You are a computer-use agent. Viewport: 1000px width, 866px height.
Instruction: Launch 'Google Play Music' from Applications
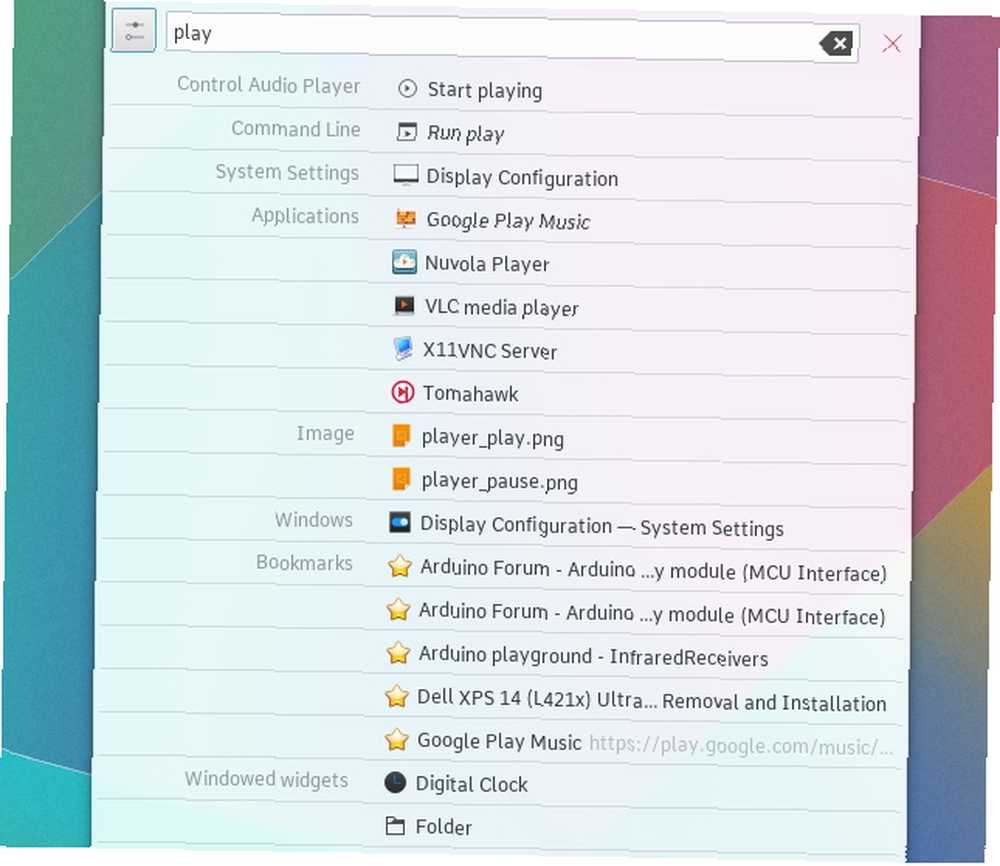coord(508,221)
